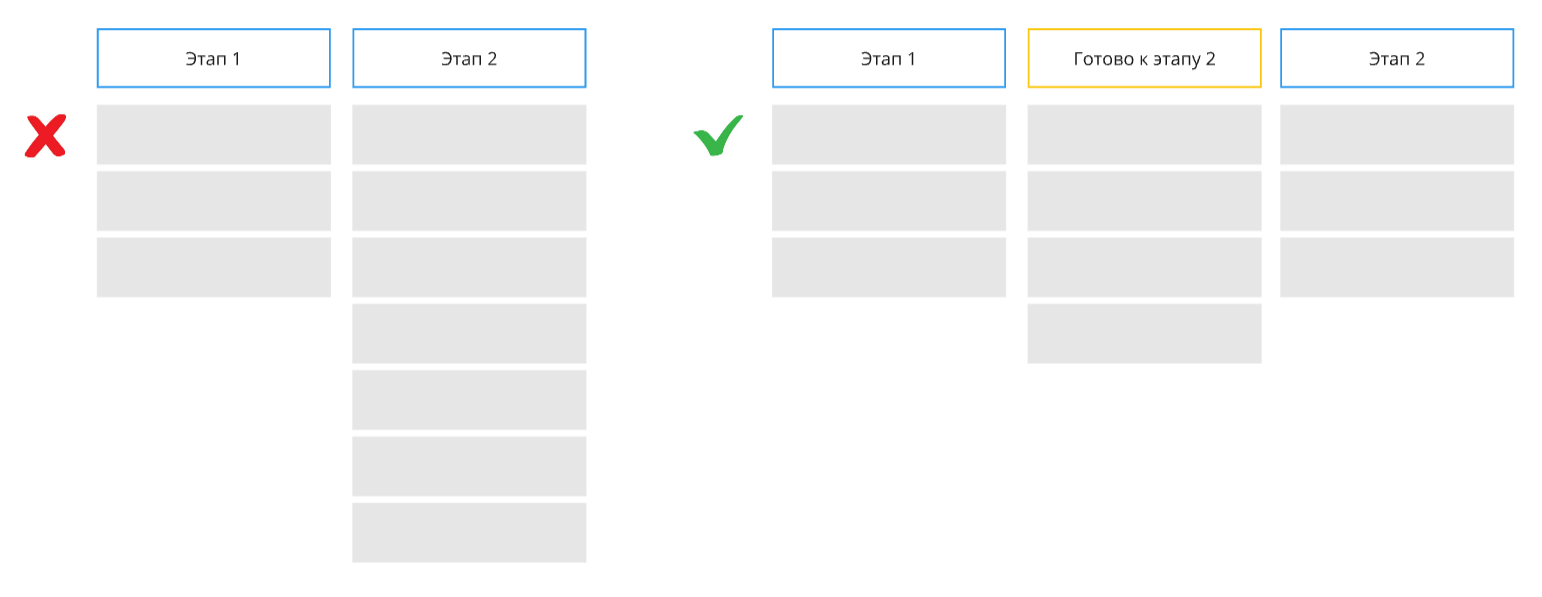Click "Этап 2" header in the left board
Viewport: 1542px width, 597px height.
[x=469, y=58]
